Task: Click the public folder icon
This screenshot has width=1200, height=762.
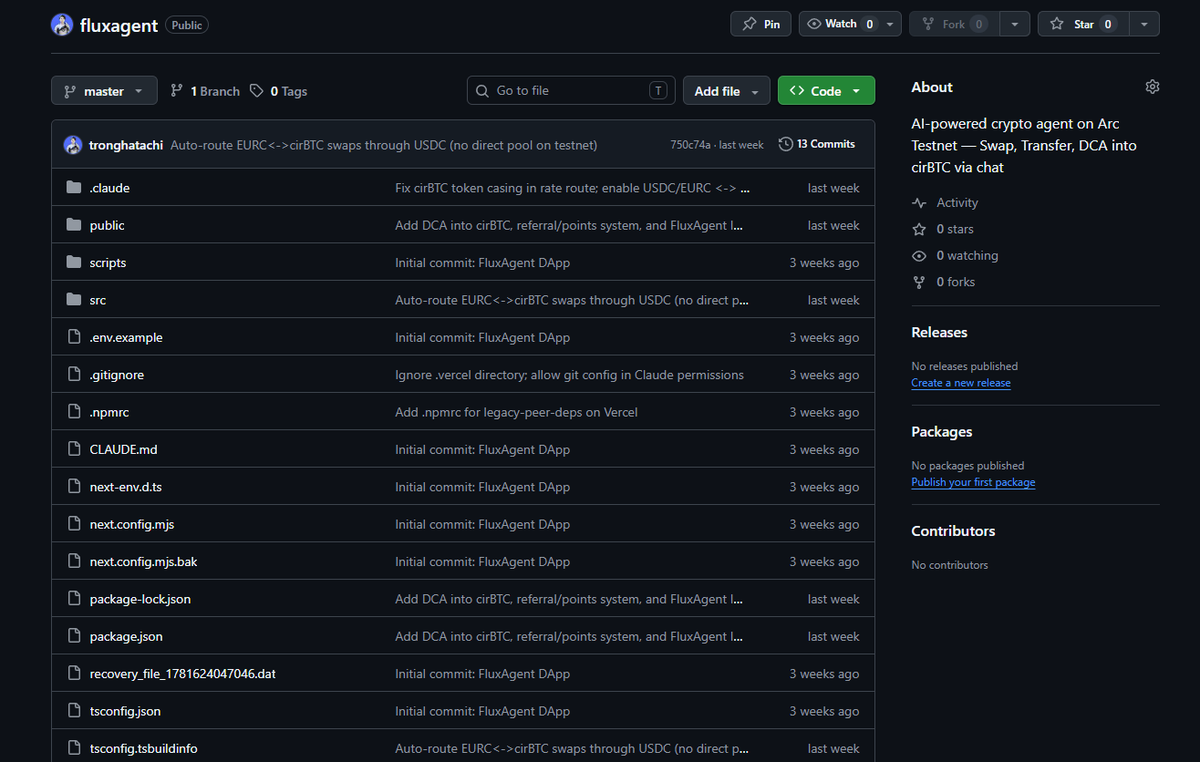Action: click(x=73, y=225)
